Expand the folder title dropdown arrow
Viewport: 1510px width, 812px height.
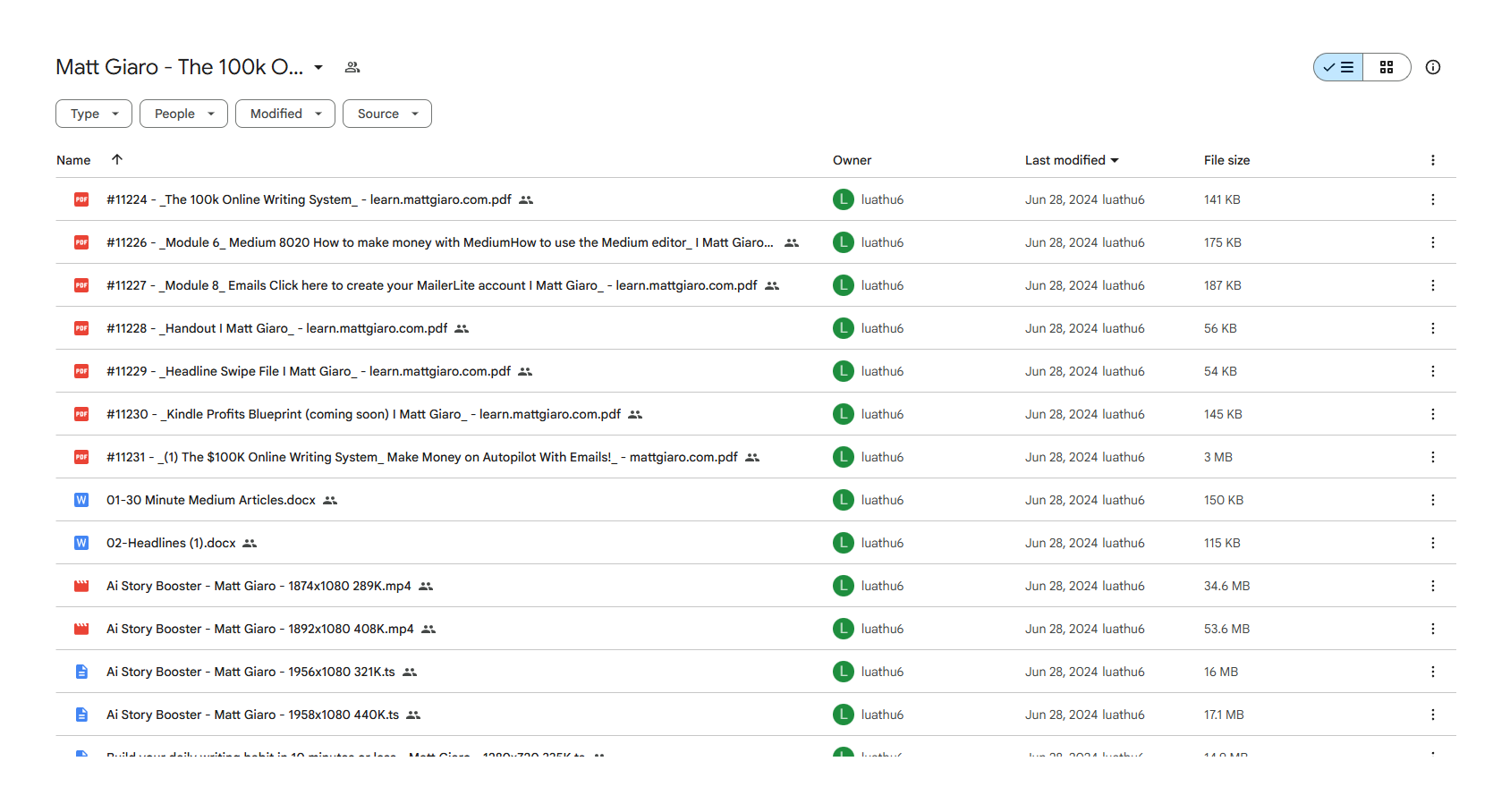click(x=318, y=67)
